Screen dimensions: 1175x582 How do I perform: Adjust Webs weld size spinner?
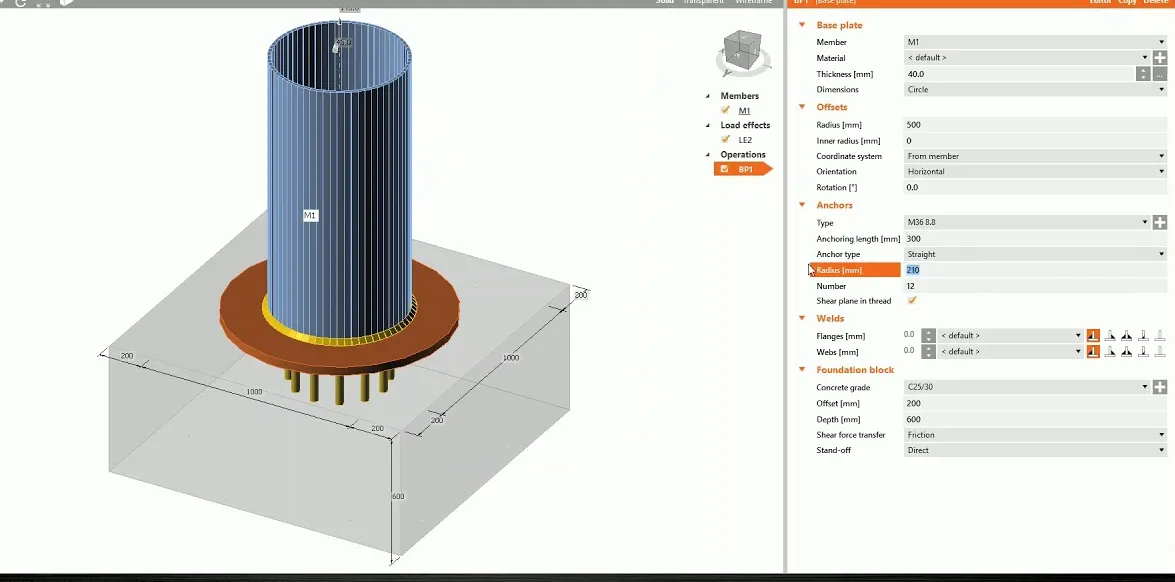928,351
